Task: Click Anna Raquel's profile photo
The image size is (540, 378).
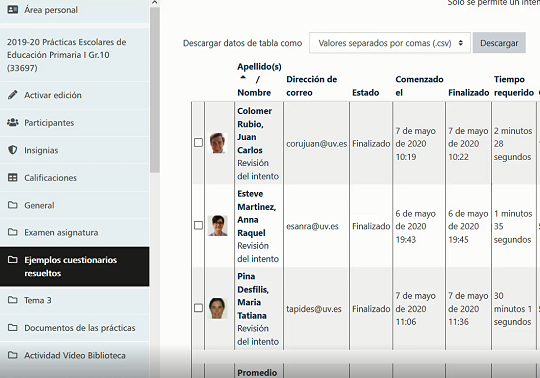Action: [x=218, y=225]
